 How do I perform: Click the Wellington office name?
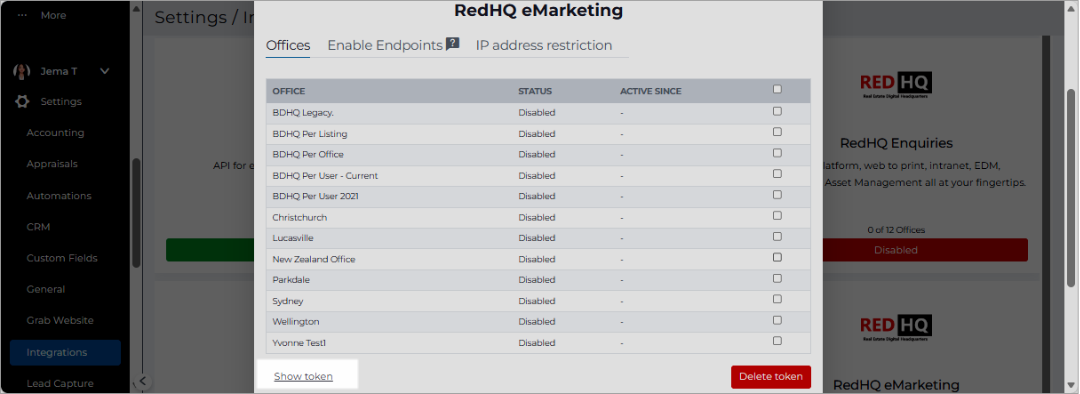295,322
